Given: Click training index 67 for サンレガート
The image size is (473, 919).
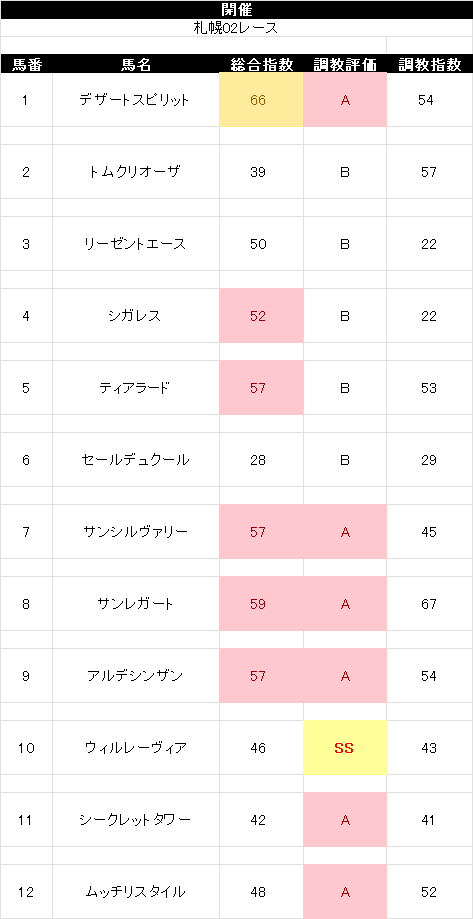Looking at the screenshot, I should click(x=430, y=604).
